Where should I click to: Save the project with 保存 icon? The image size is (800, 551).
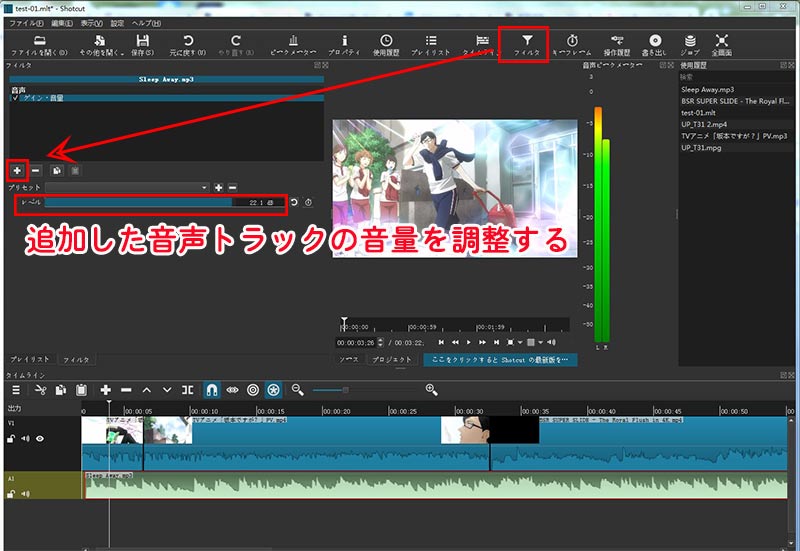[142, 45]
